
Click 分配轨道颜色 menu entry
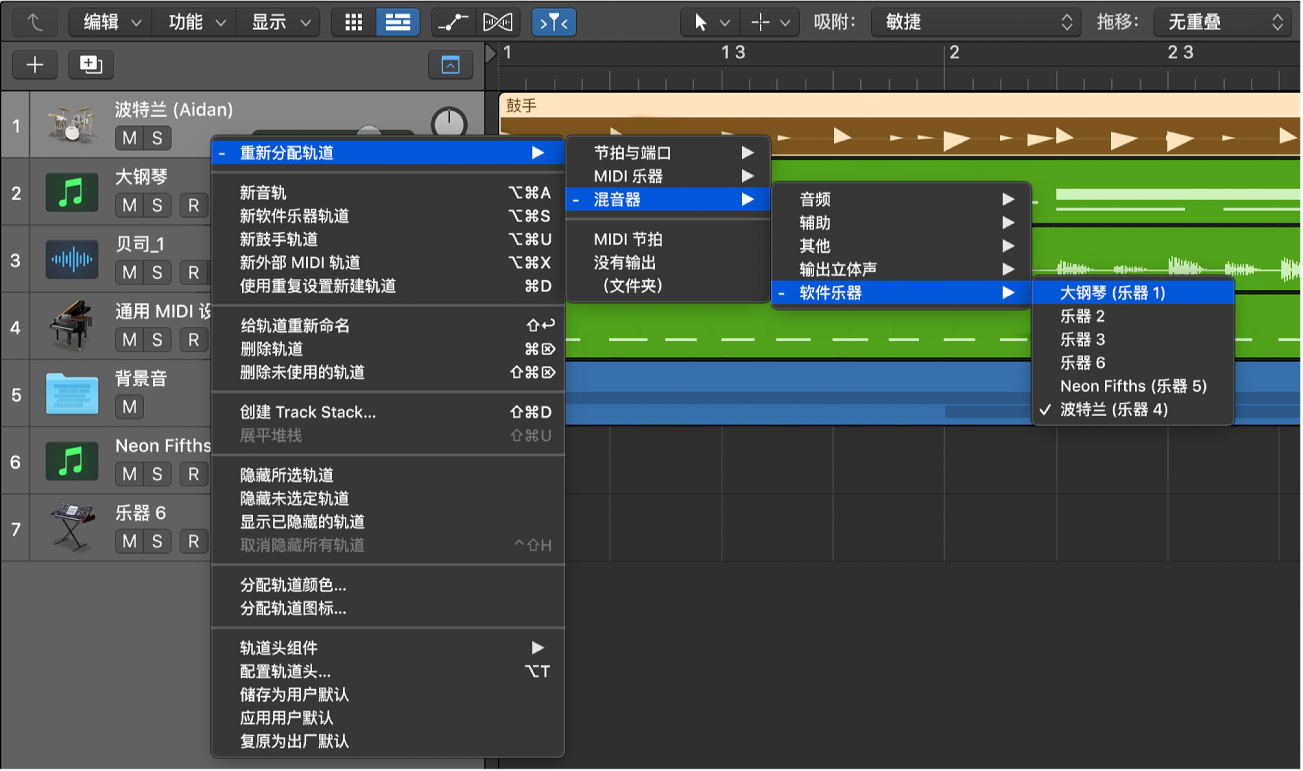click(x=293, y=585)
